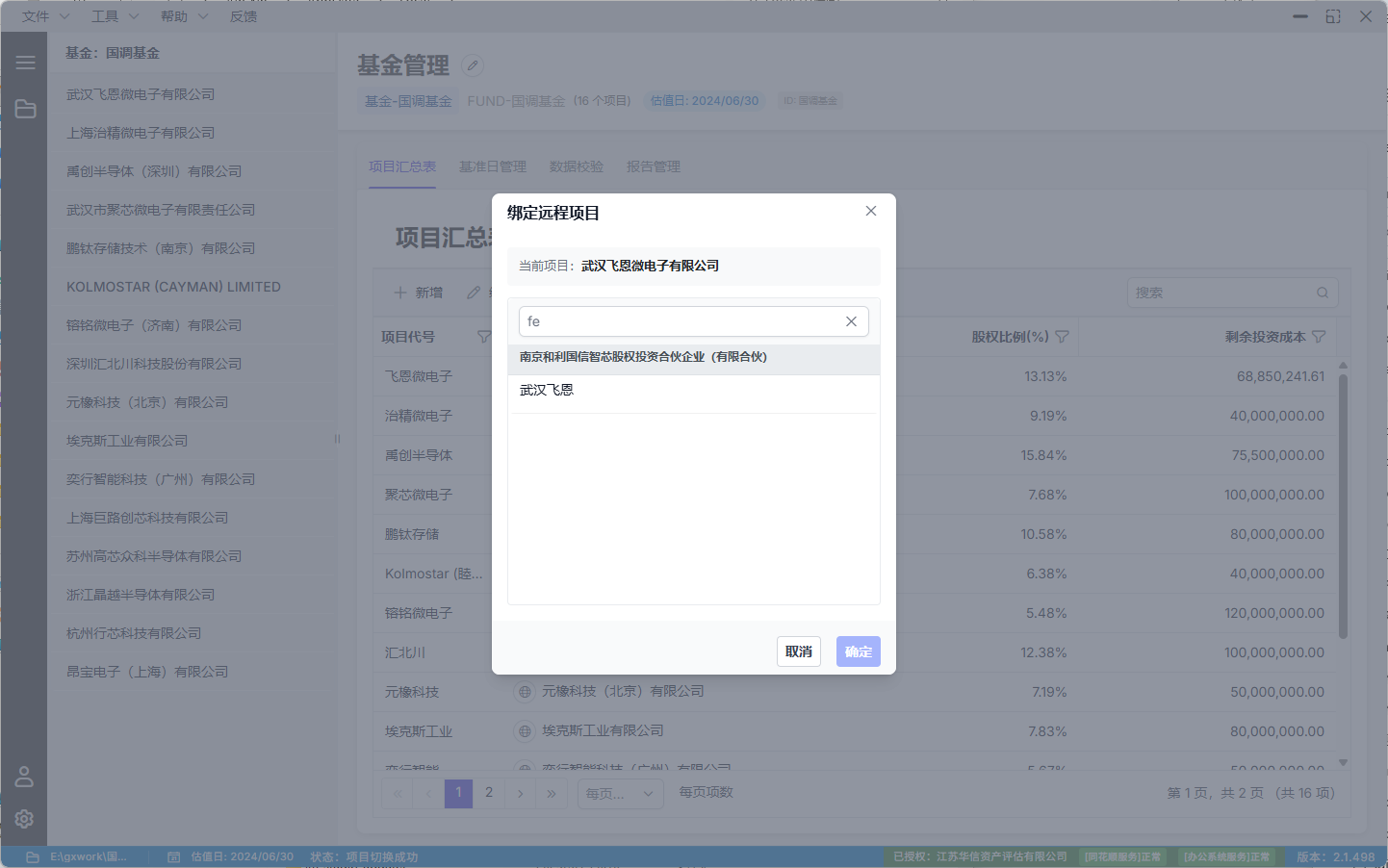Image resolution: width=1388 pixels, height=868 pixels.
Task: Click 取消 button in dialog
Action: 799,651
